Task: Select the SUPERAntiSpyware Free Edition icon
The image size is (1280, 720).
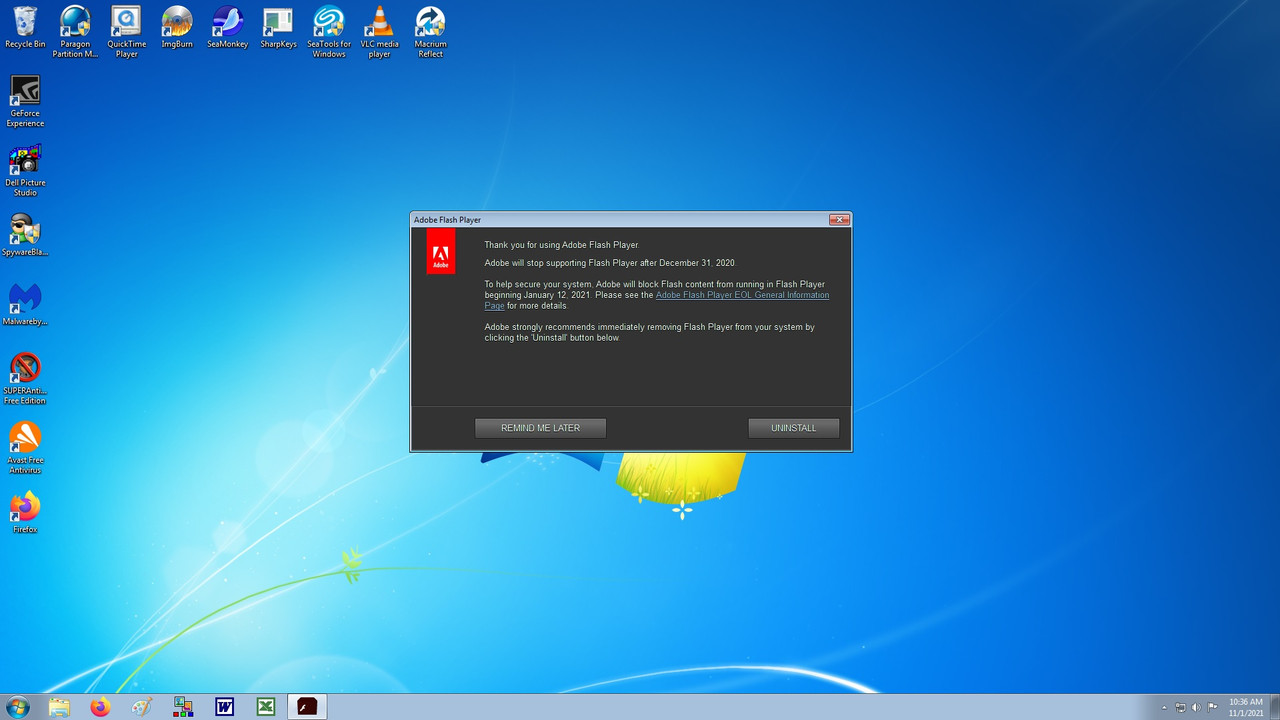Action: (25, 378)
